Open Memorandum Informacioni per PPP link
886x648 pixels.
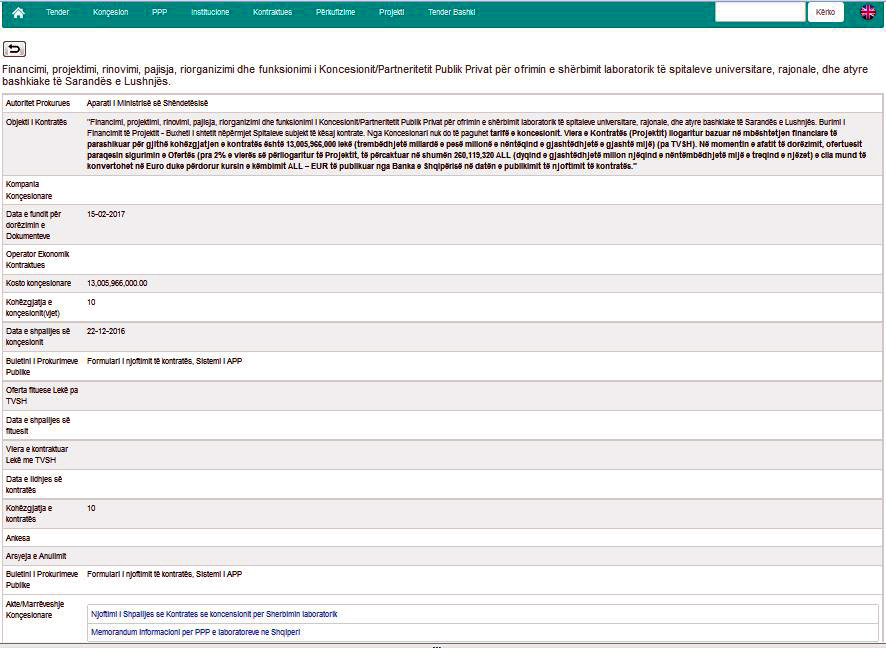(x=196, y=632)
